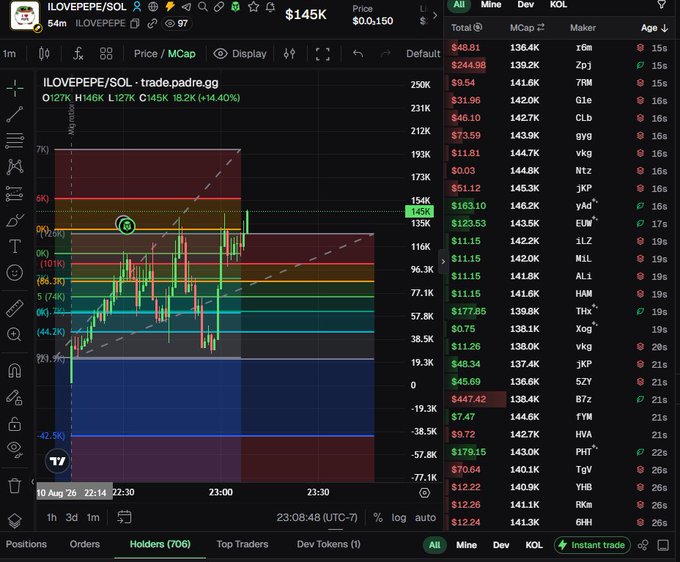680x562 pixels.
Task: Toggle stay in drawing mode
Action: click(14, 397)
